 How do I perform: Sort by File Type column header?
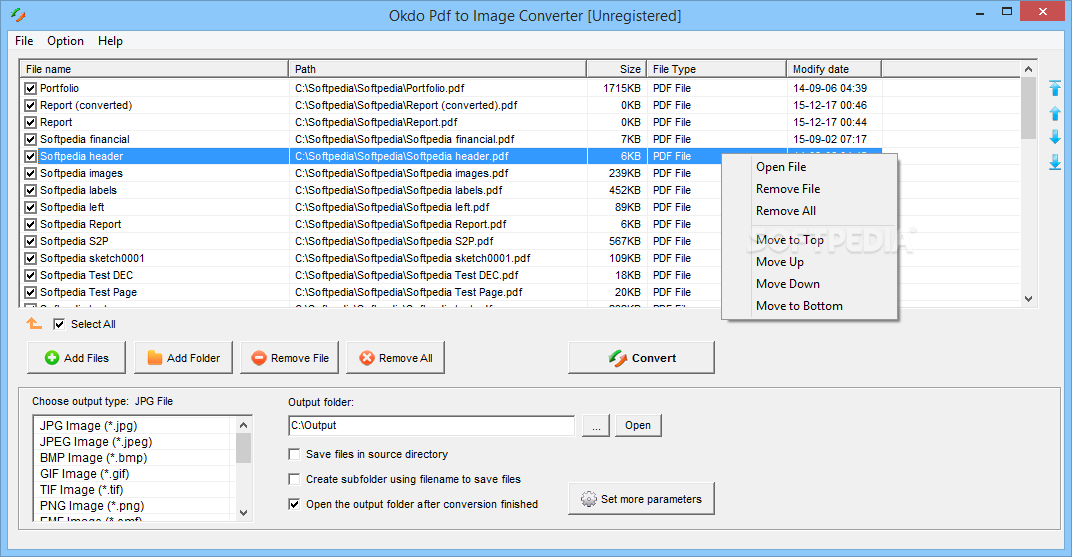716,69
